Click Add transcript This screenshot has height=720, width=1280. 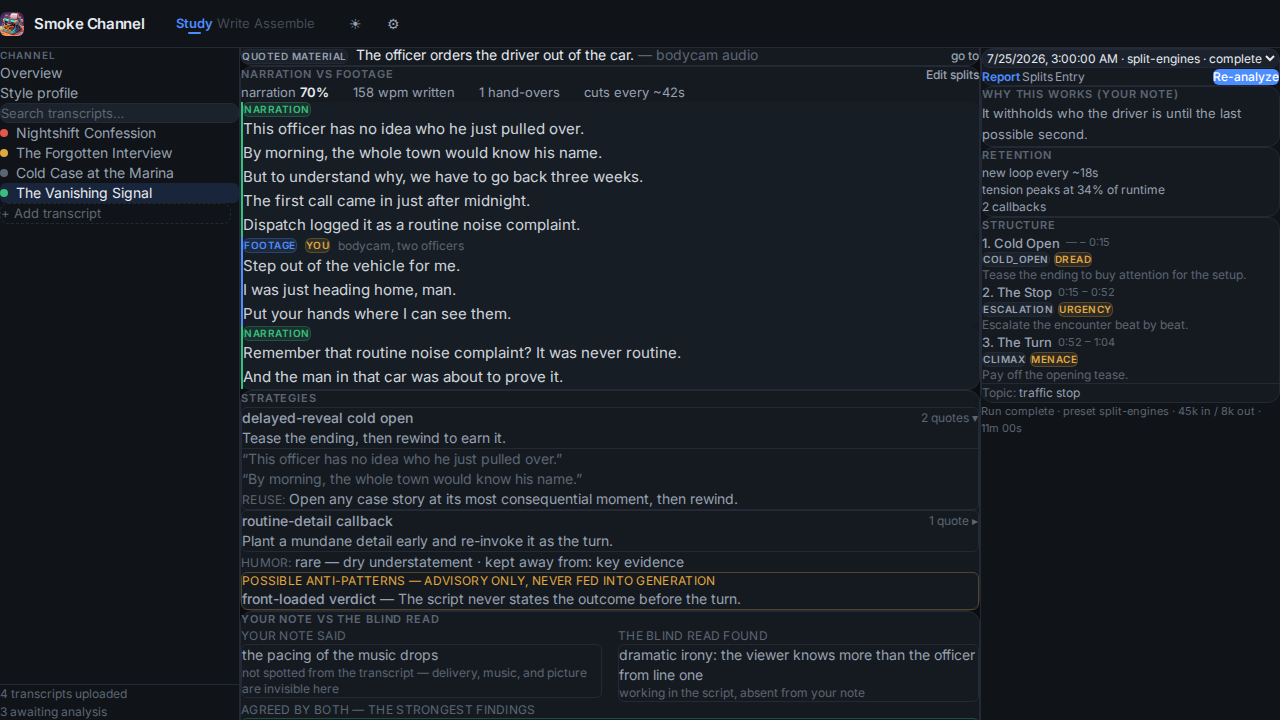[116, 213]
